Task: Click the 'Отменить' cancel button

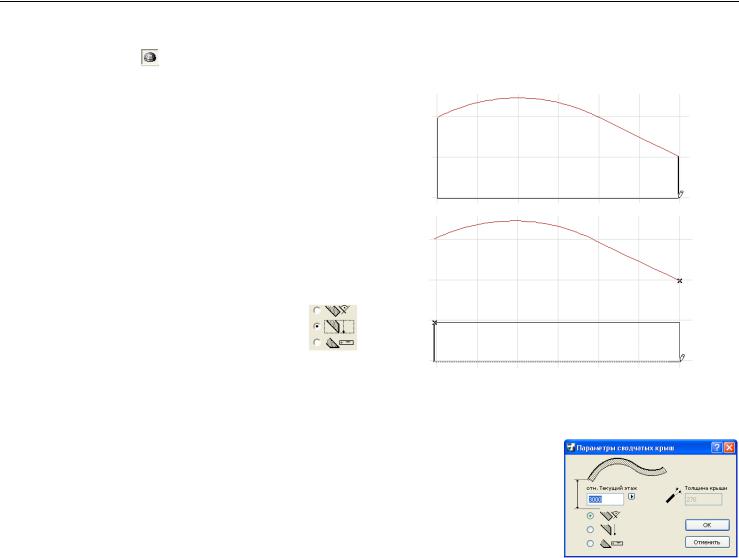Action: tap(707, 542)
